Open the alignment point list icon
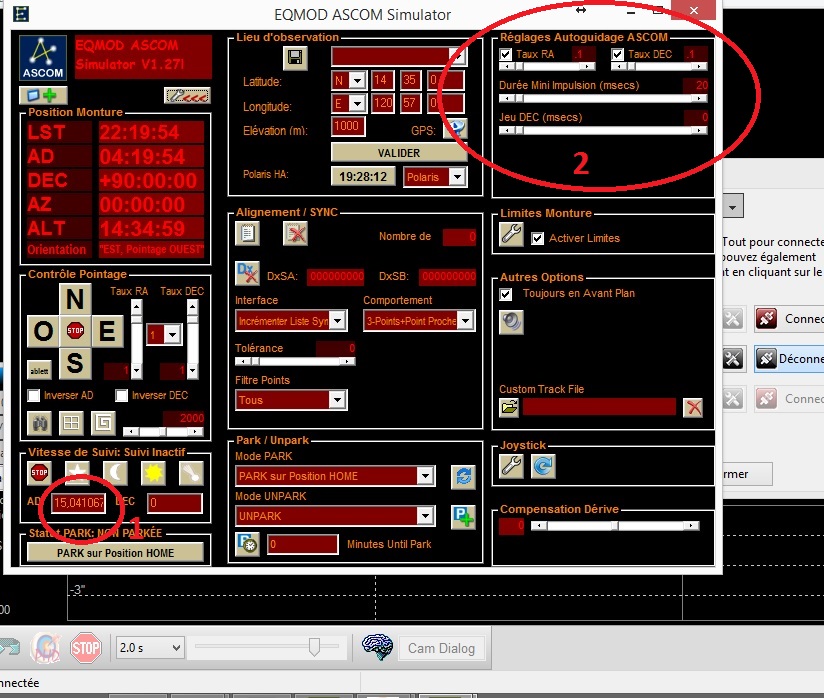 [x=248, y=233]
